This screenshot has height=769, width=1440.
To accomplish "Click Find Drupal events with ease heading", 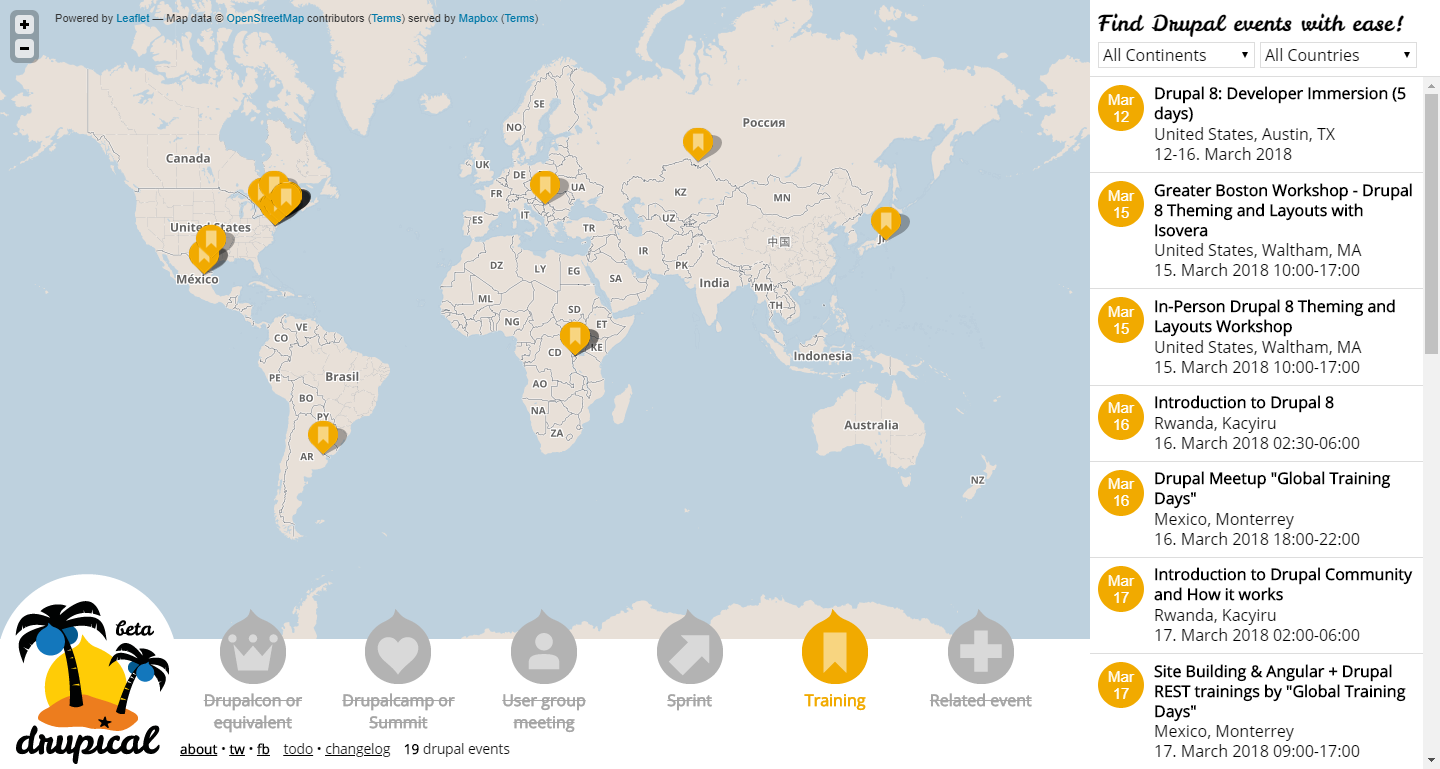I will point(1251,23).
